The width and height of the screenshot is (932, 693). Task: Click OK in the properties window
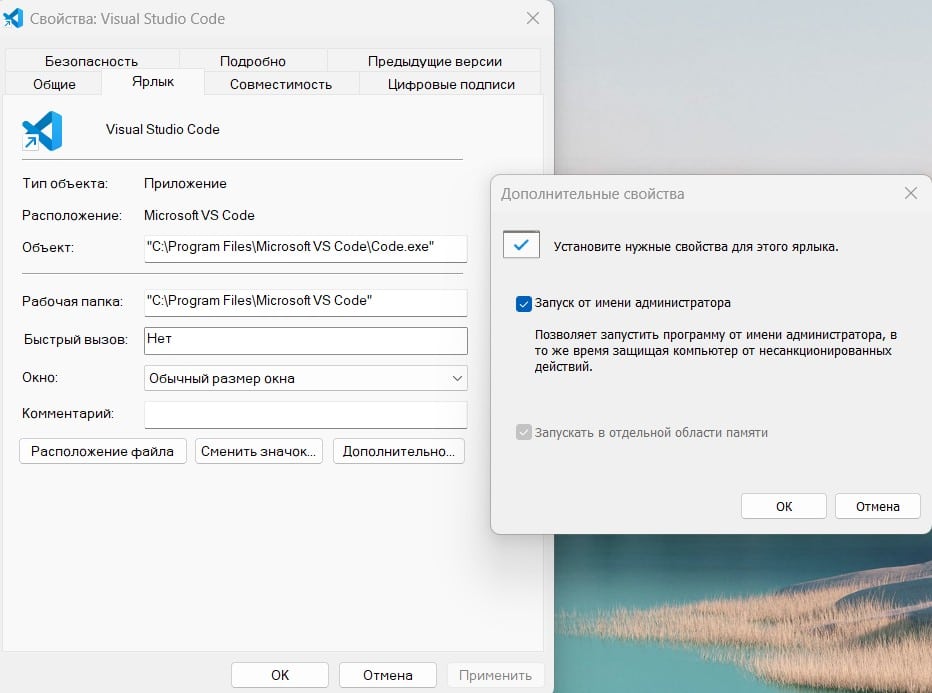click(280, 675)
